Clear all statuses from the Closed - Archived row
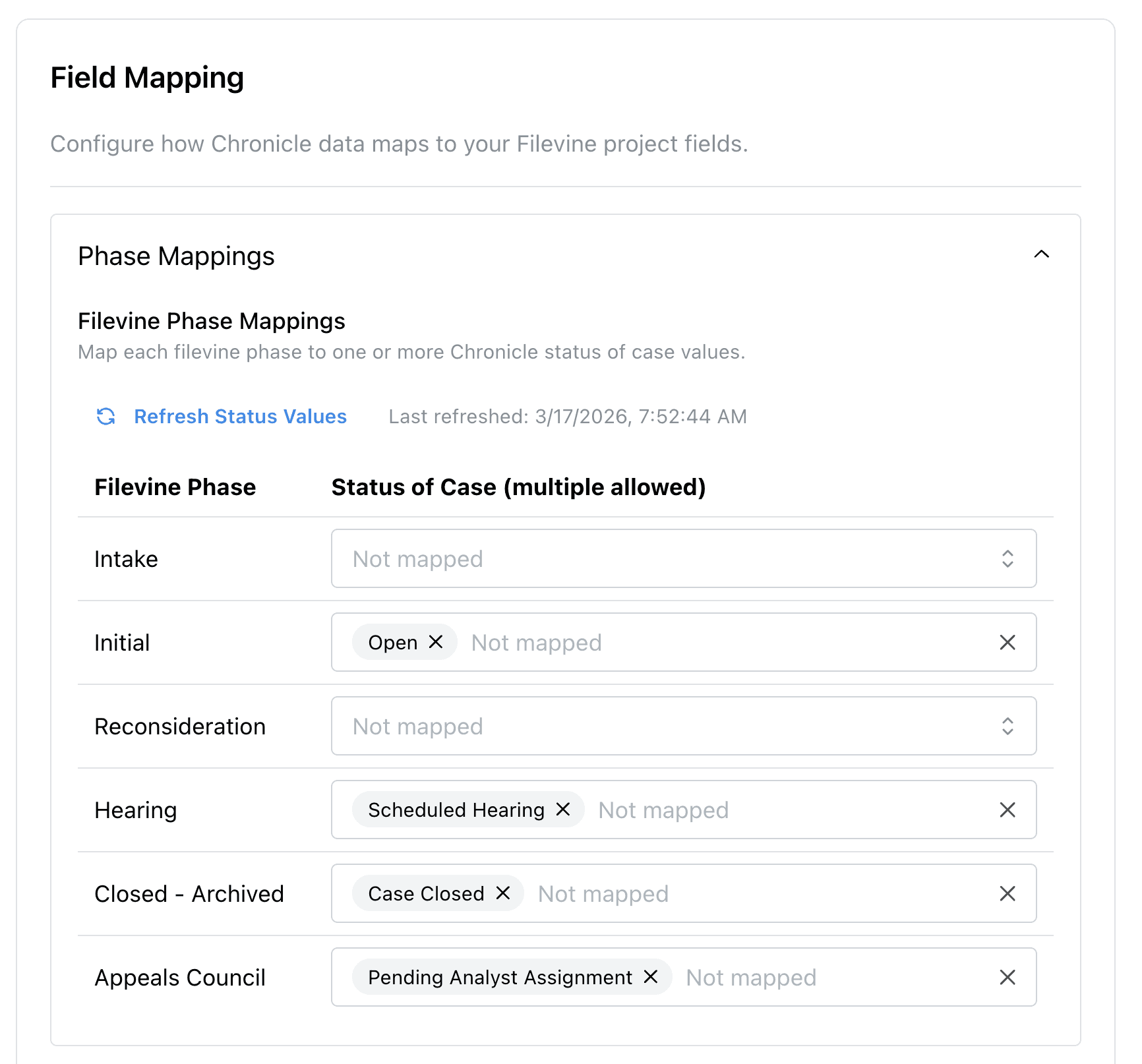This screenshot has height=1064, width=1142. pos(1007,893)
